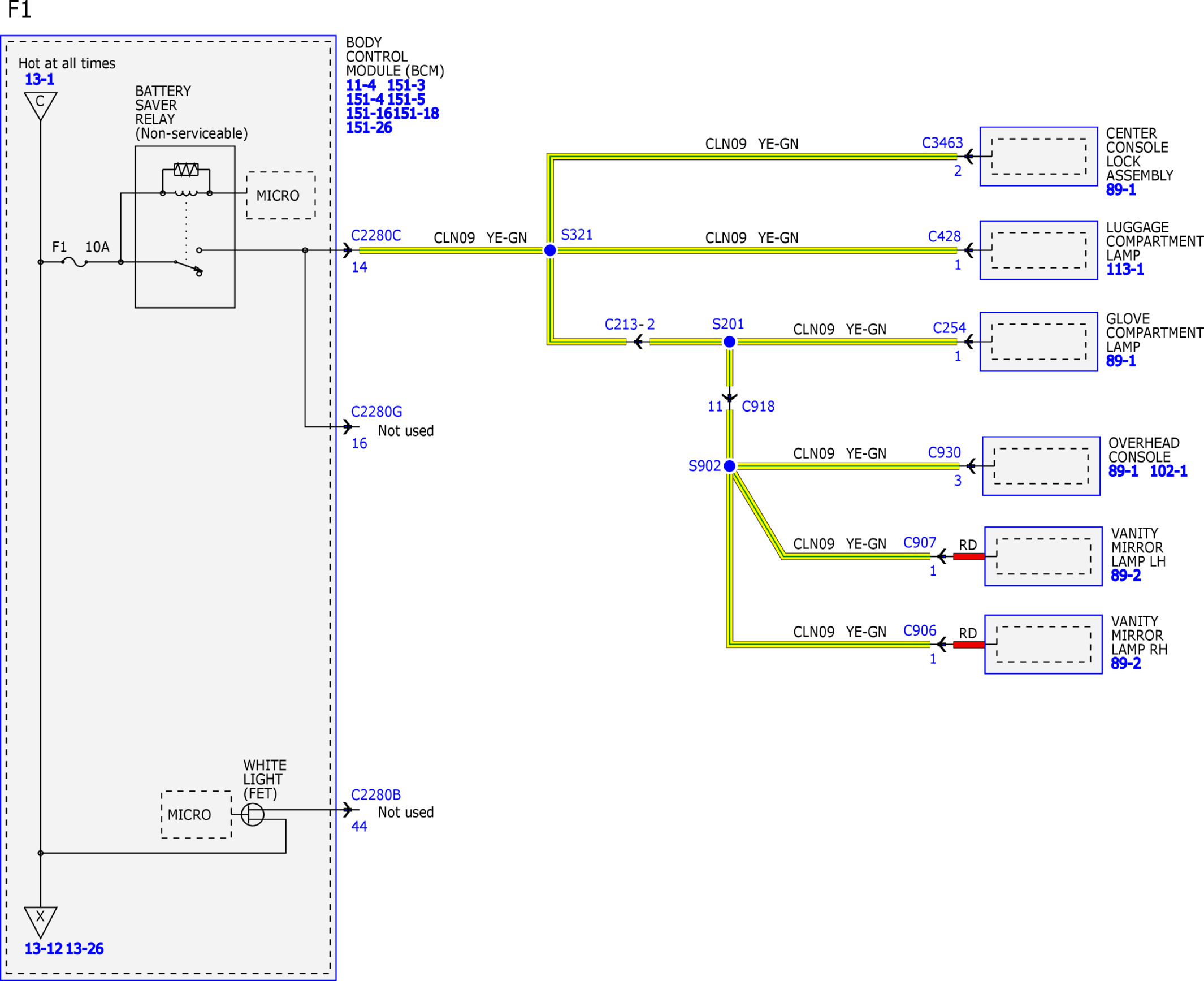Click the red RD wire at C906
Viewport: 1204px width, 981px height.
[x=968, y=645]
